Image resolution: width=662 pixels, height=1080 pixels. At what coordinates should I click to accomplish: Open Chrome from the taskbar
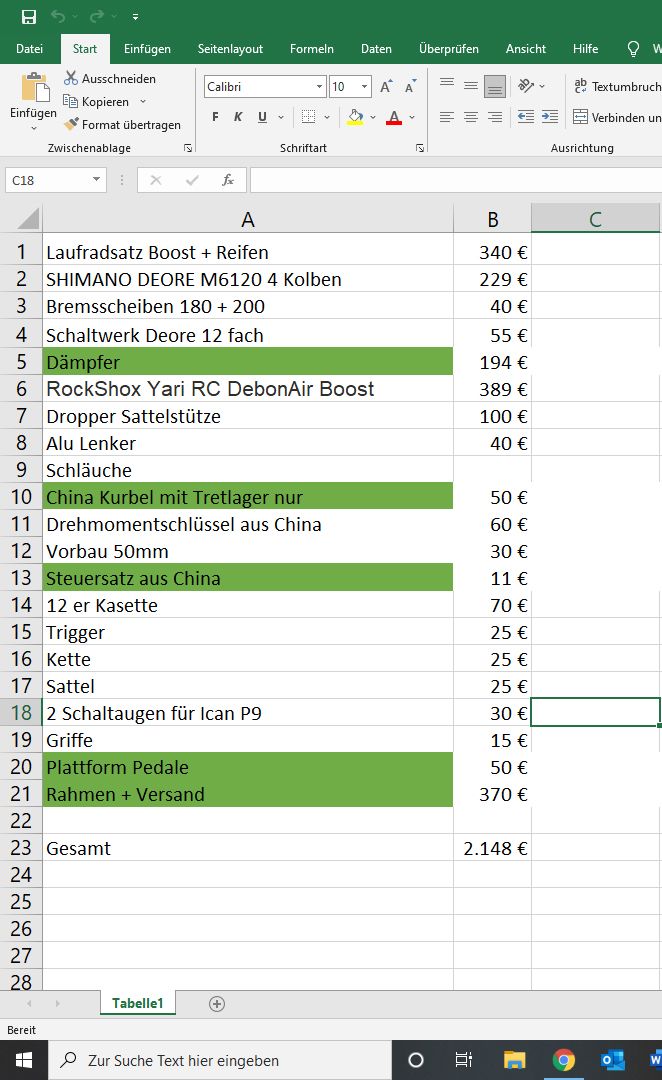(564, 1060)
